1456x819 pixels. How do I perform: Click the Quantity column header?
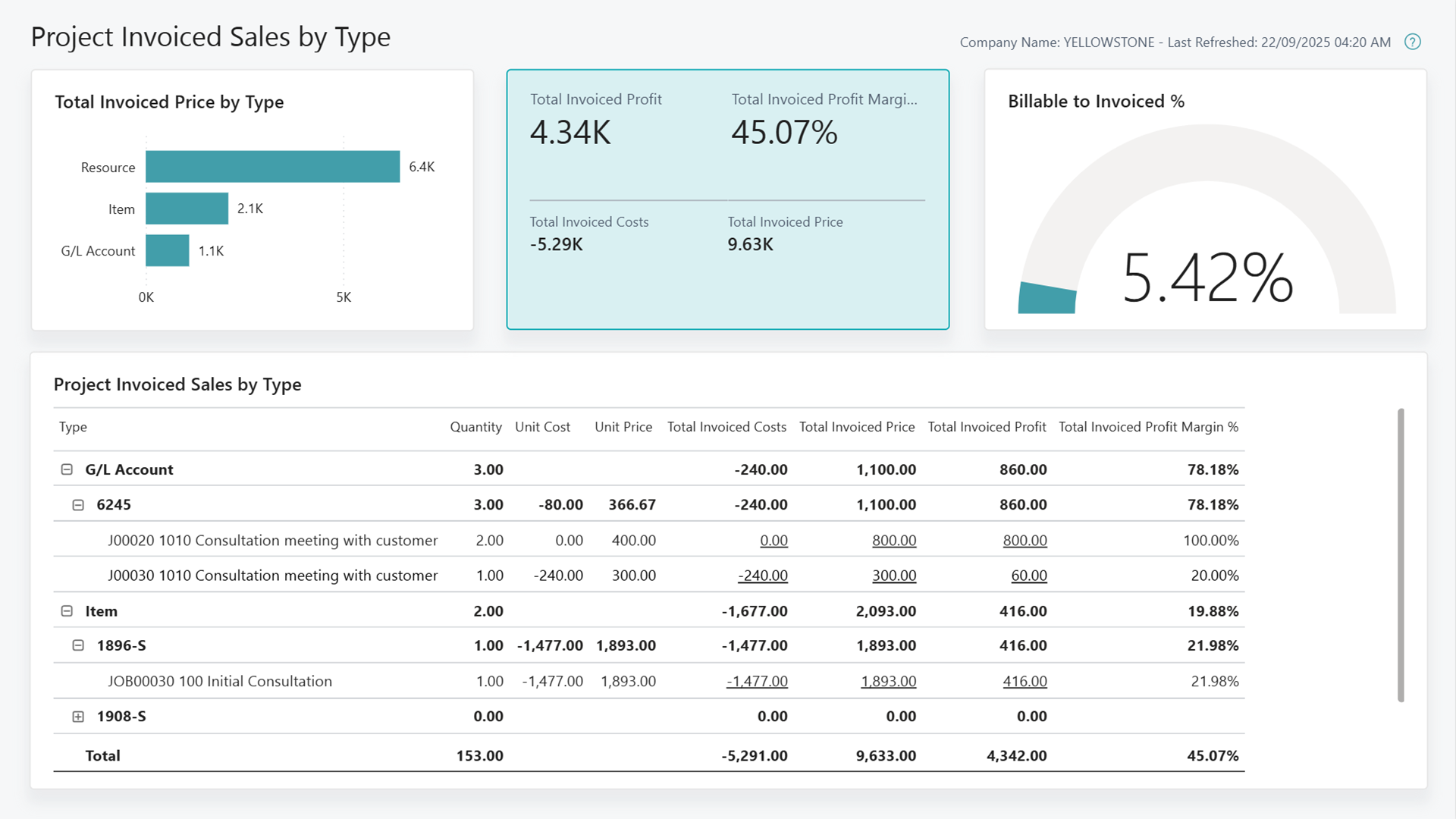[x=475, y=426]
